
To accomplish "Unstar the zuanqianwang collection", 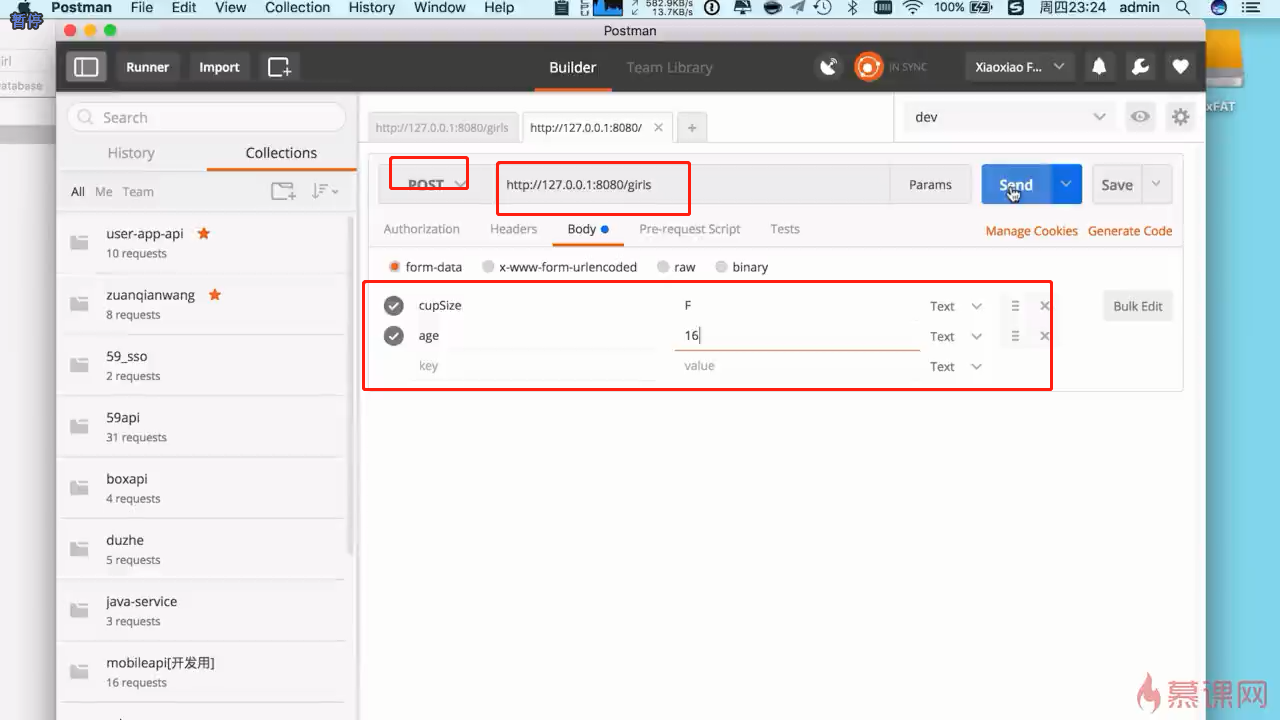I will click(214, 294).
